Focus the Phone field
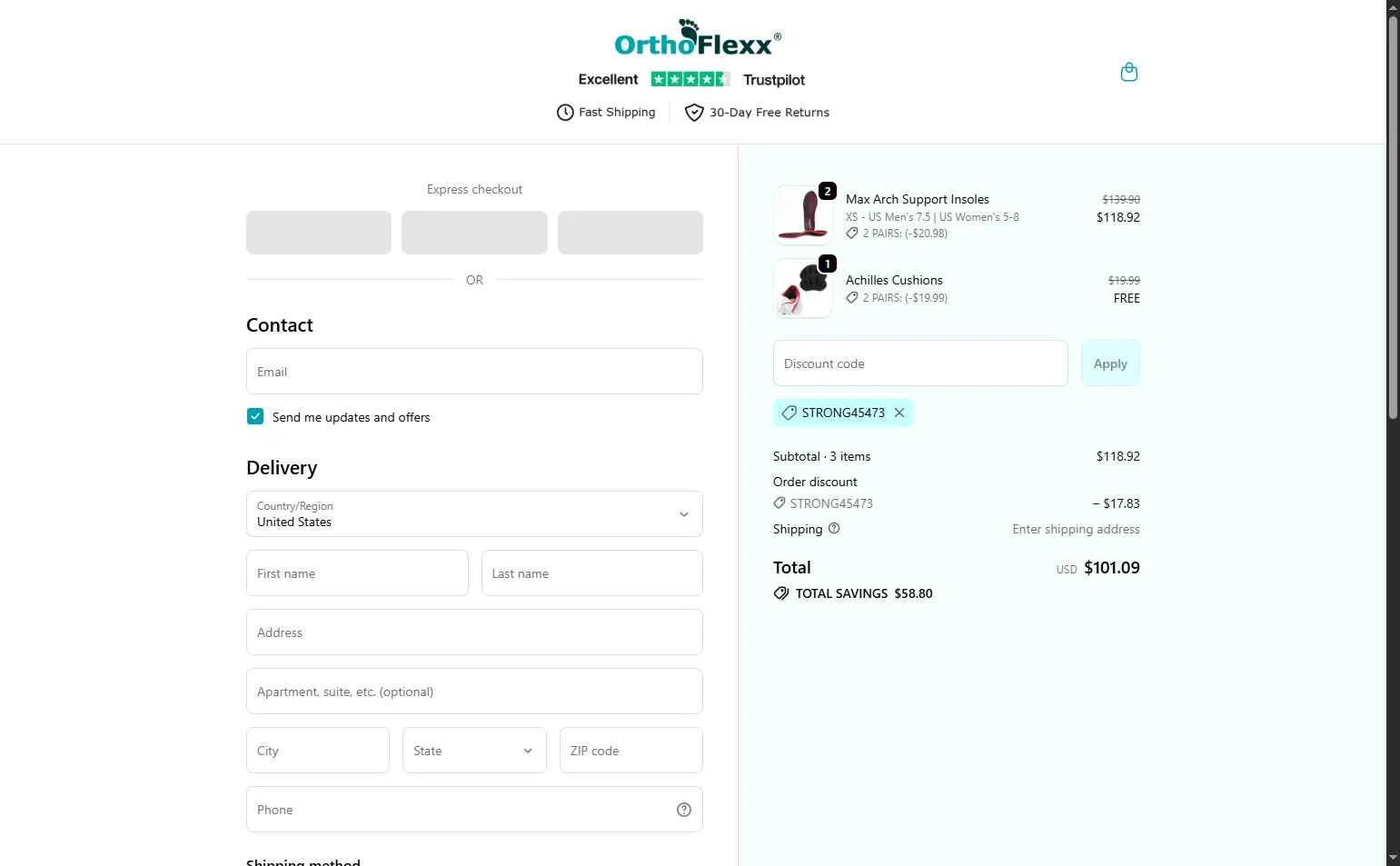 (474, 810)
